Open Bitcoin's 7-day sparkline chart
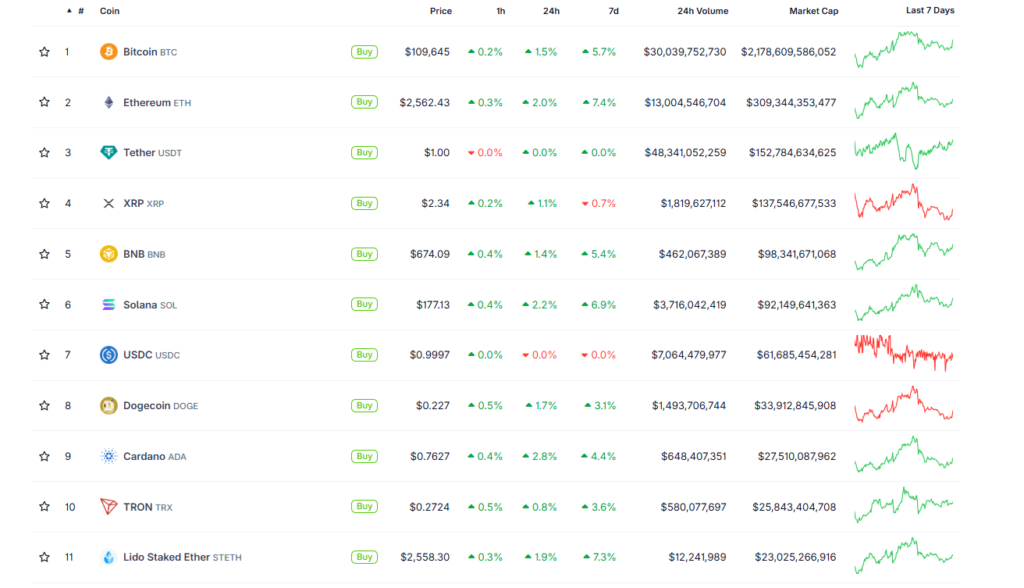The height and width of the screenshot is (588, 1024). pyautogui.click(x=904, y=50)
